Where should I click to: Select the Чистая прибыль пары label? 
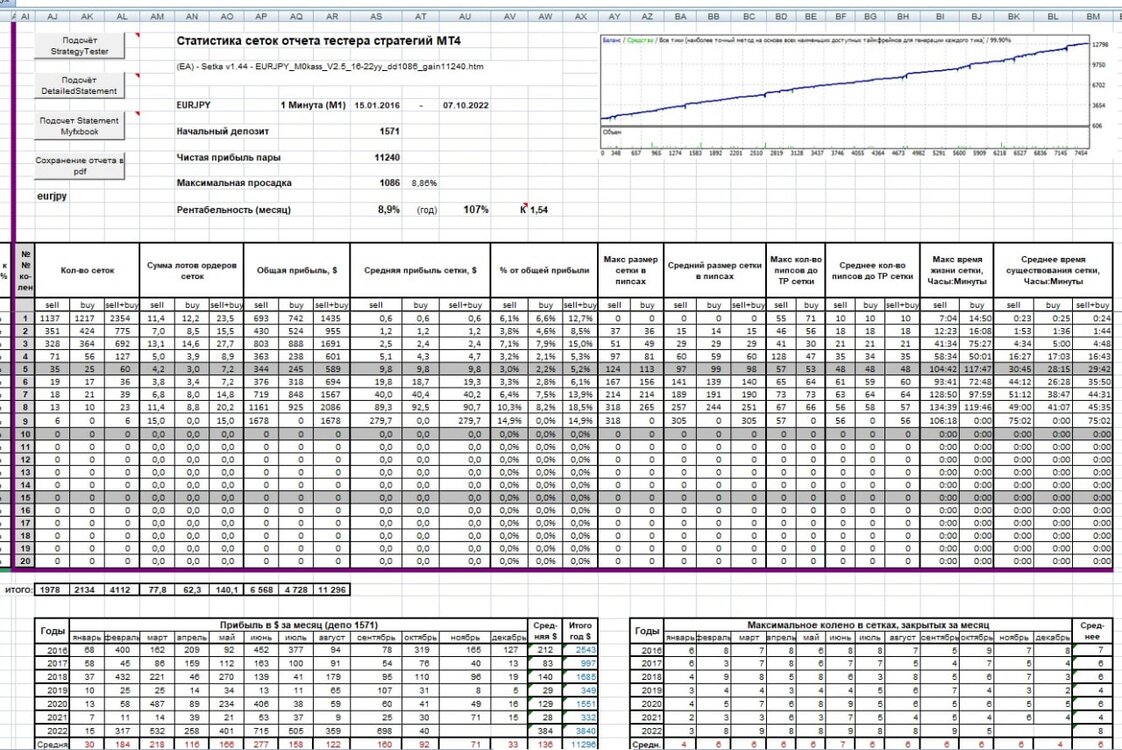point(228,157)
